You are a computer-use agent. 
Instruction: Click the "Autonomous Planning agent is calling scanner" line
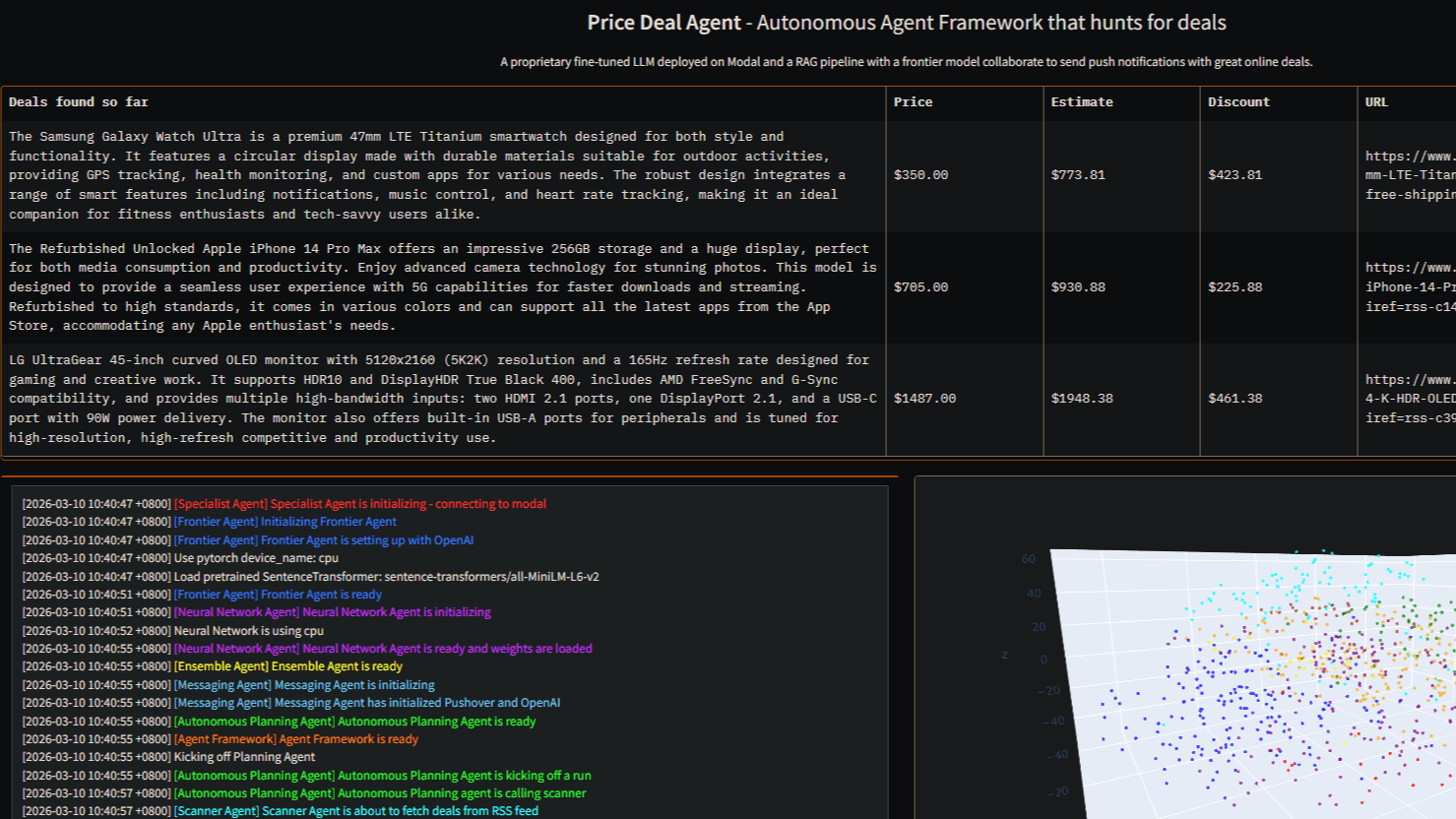click(x=303, y=793)
